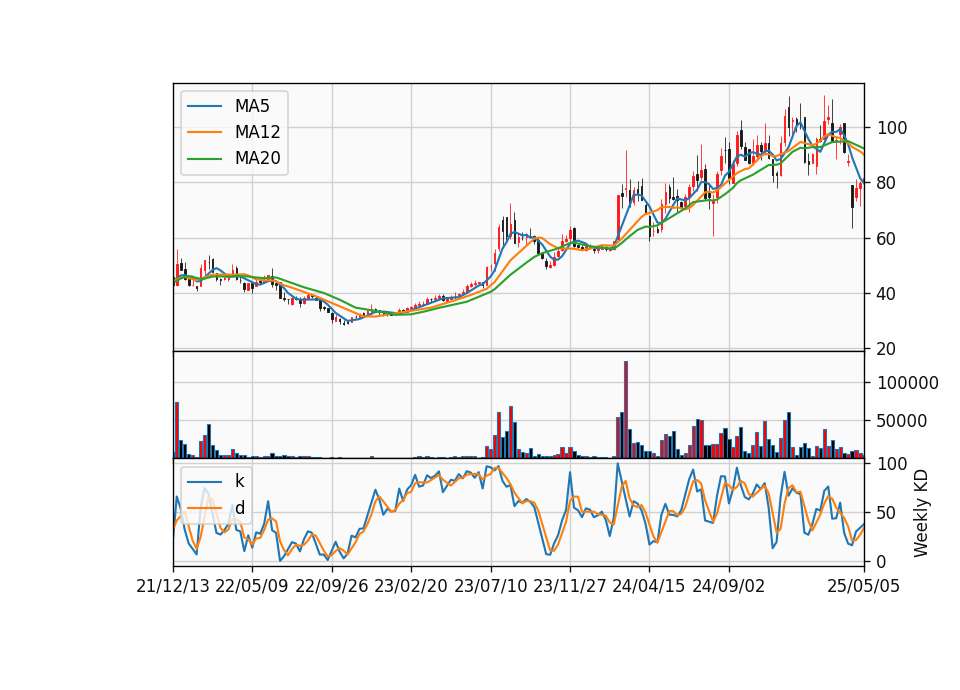Click the 24/09/02 date tick label
This screenshot has height=690, width=960.
click(x=729, y=586)
